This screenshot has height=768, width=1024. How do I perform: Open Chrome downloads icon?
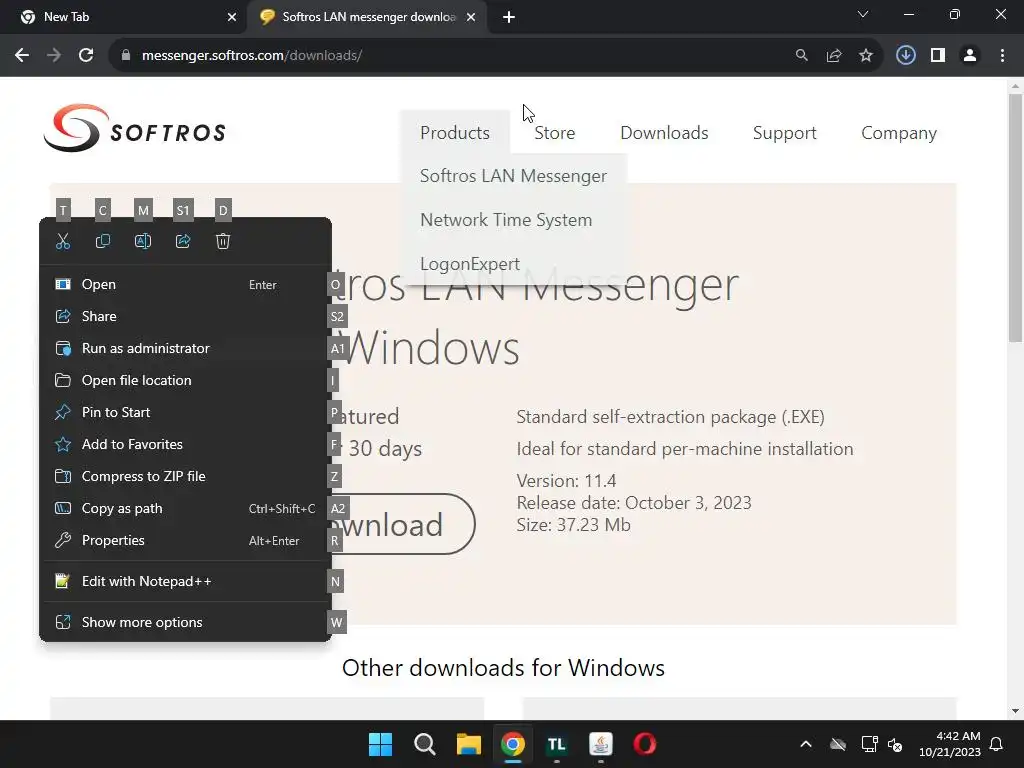(906, 56)
